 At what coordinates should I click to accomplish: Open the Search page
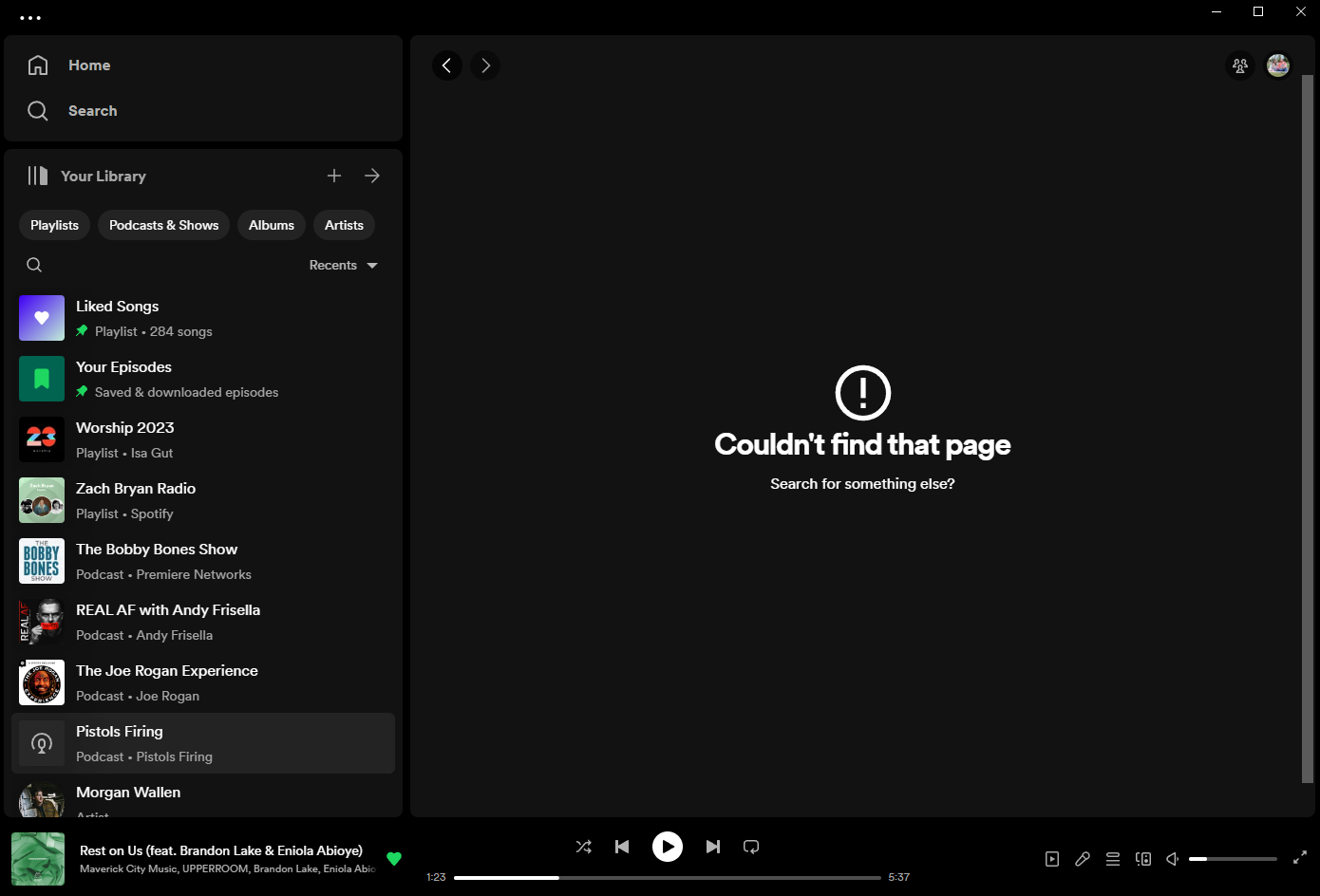[x=93, y=111]
